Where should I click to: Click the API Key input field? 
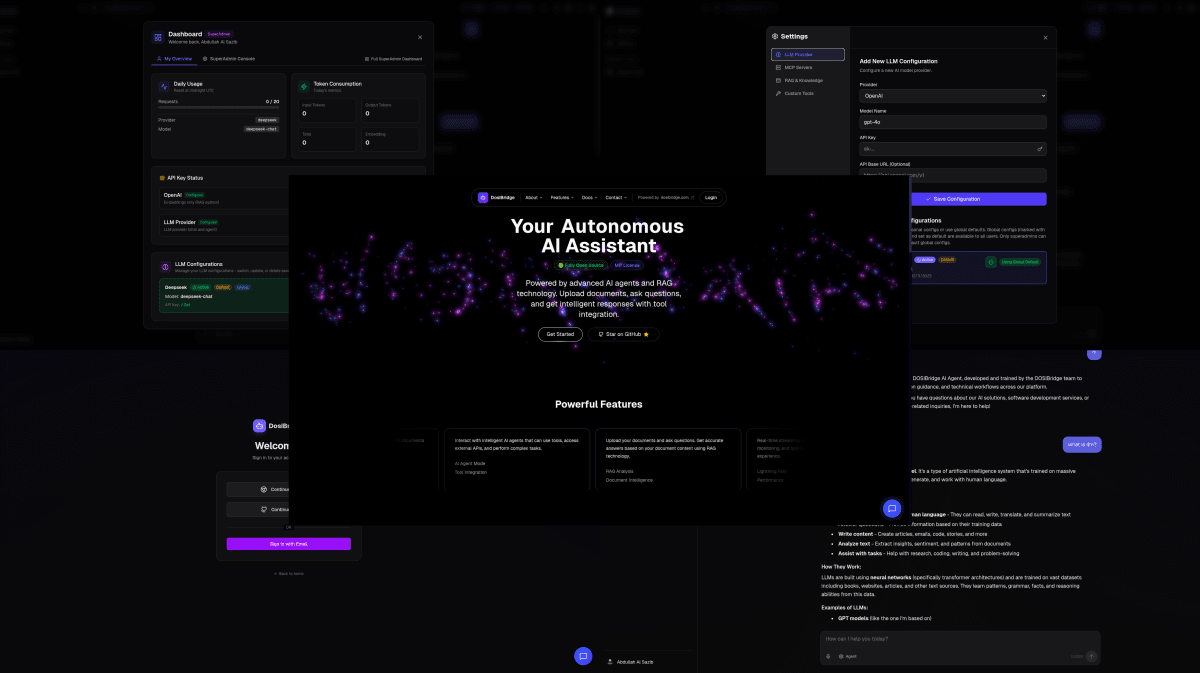pyautogui.click(x=953, y=148)
